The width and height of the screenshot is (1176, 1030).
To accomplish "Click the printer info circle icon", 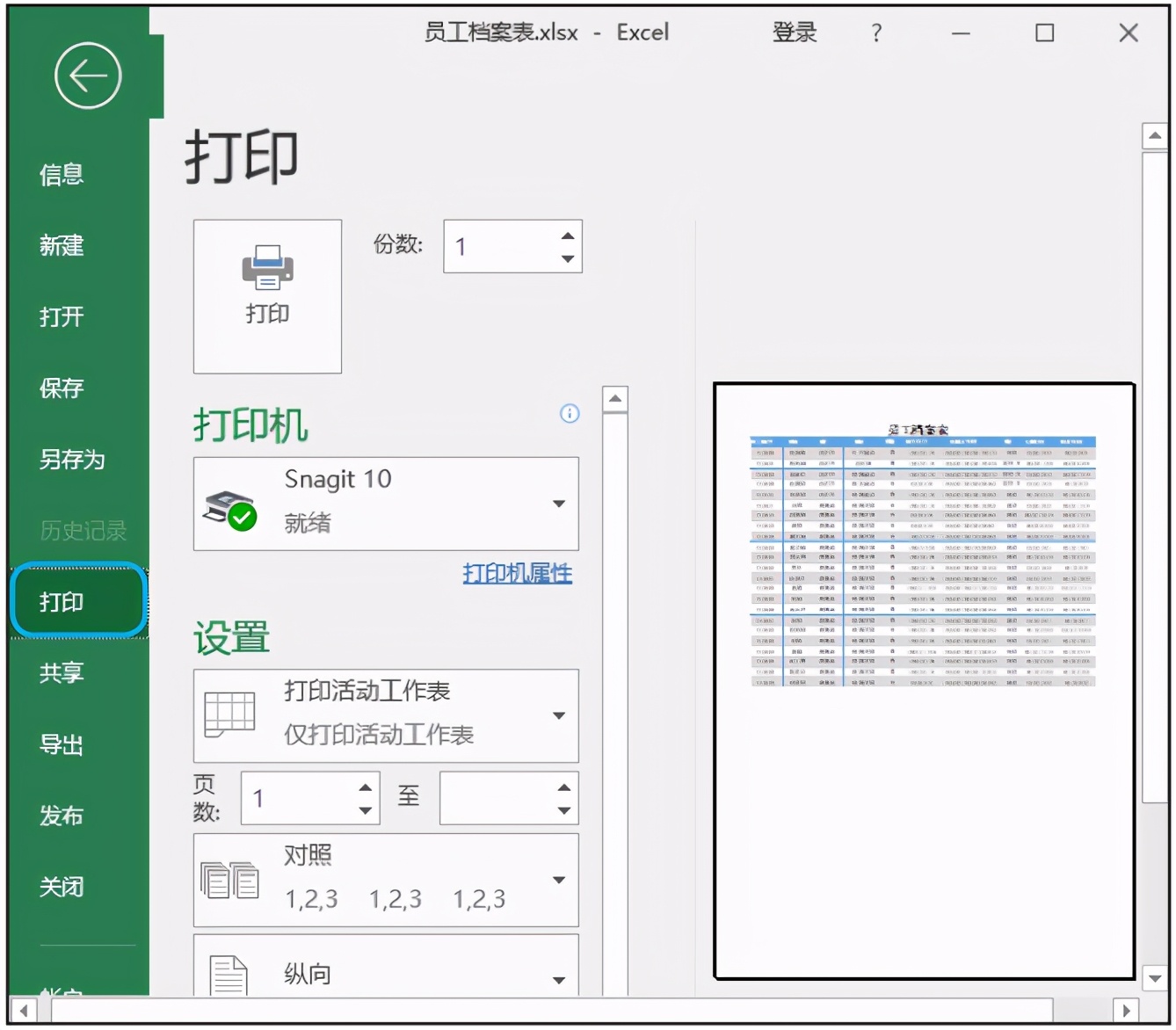I will [569, 415].
